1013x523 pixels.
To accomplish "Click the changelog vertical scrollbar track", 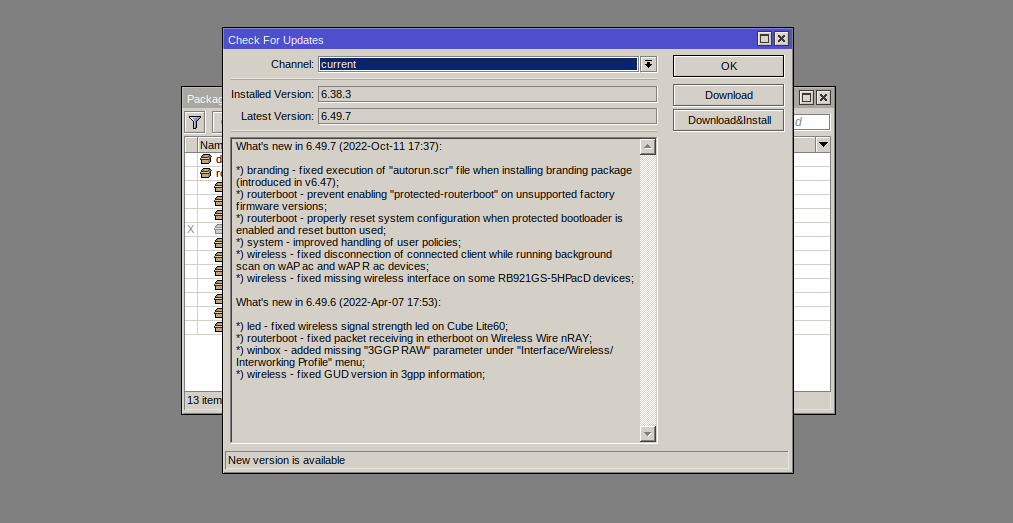I will tap(648, 291).
